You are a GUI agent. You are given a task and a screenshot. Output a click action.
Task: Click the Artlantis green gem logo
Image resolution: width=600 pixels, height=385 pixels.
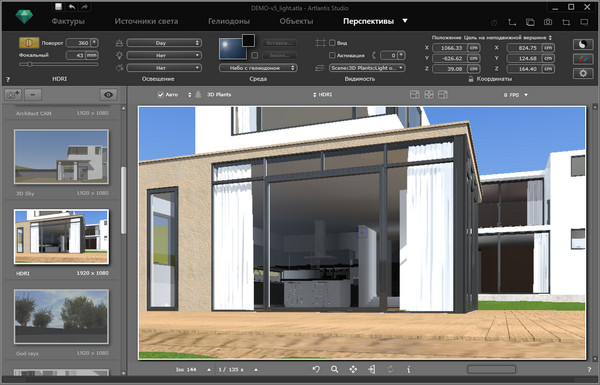click(24, 16)
